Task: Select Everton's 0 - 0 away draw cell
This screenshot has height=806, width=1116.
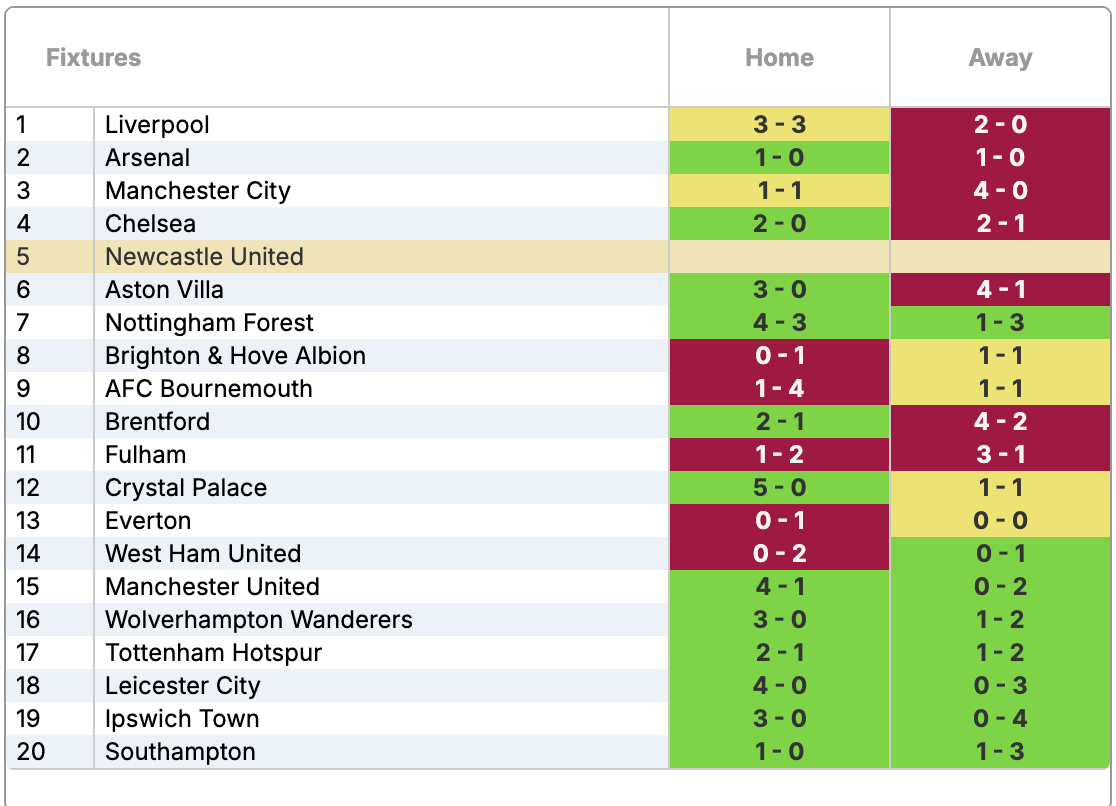Action: coord(1000,521)
